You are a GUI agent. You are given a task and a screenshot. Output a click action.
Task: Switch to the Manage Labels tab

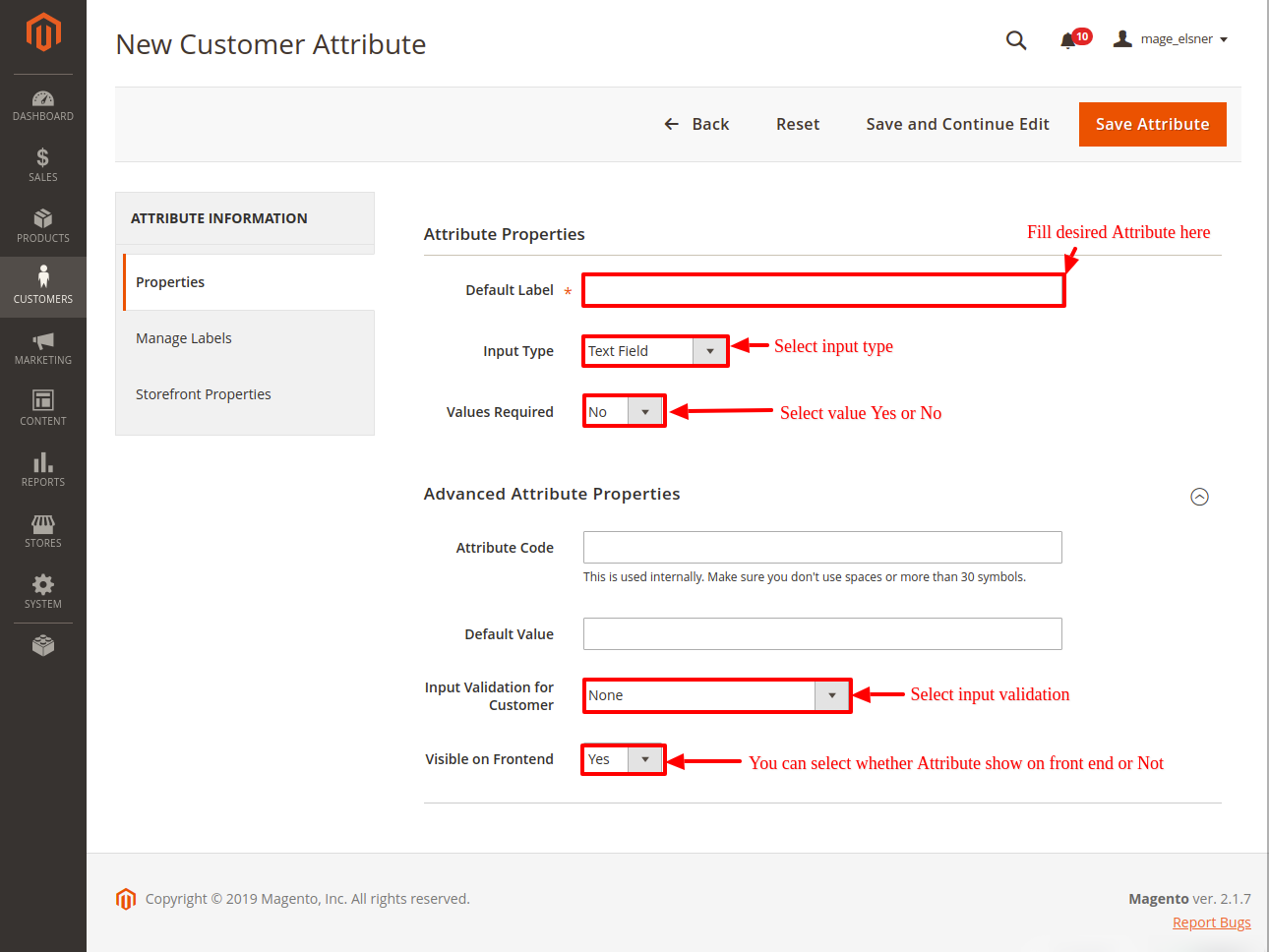point(184,338)
